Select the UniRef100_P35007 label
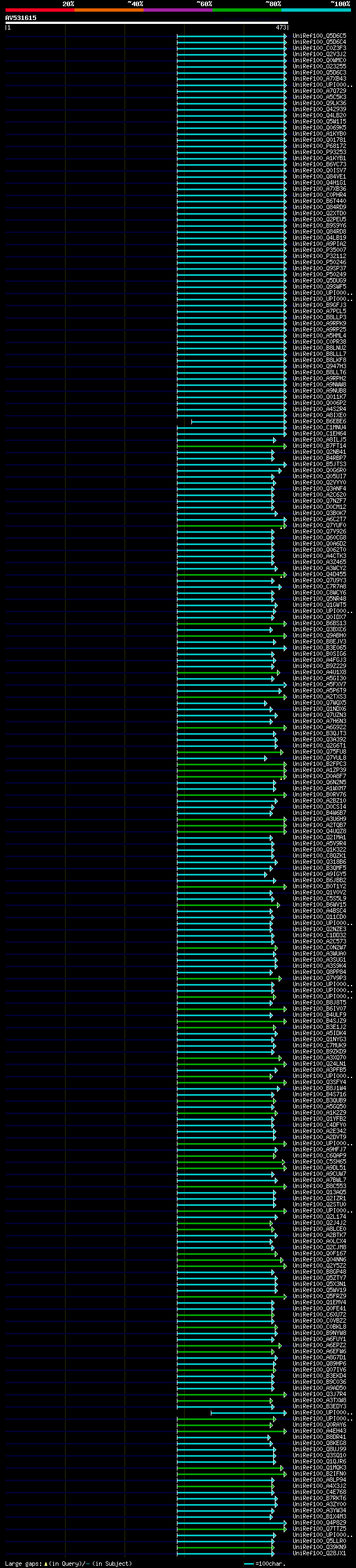This screenshot has width=356, height=1568. [319, 250]
